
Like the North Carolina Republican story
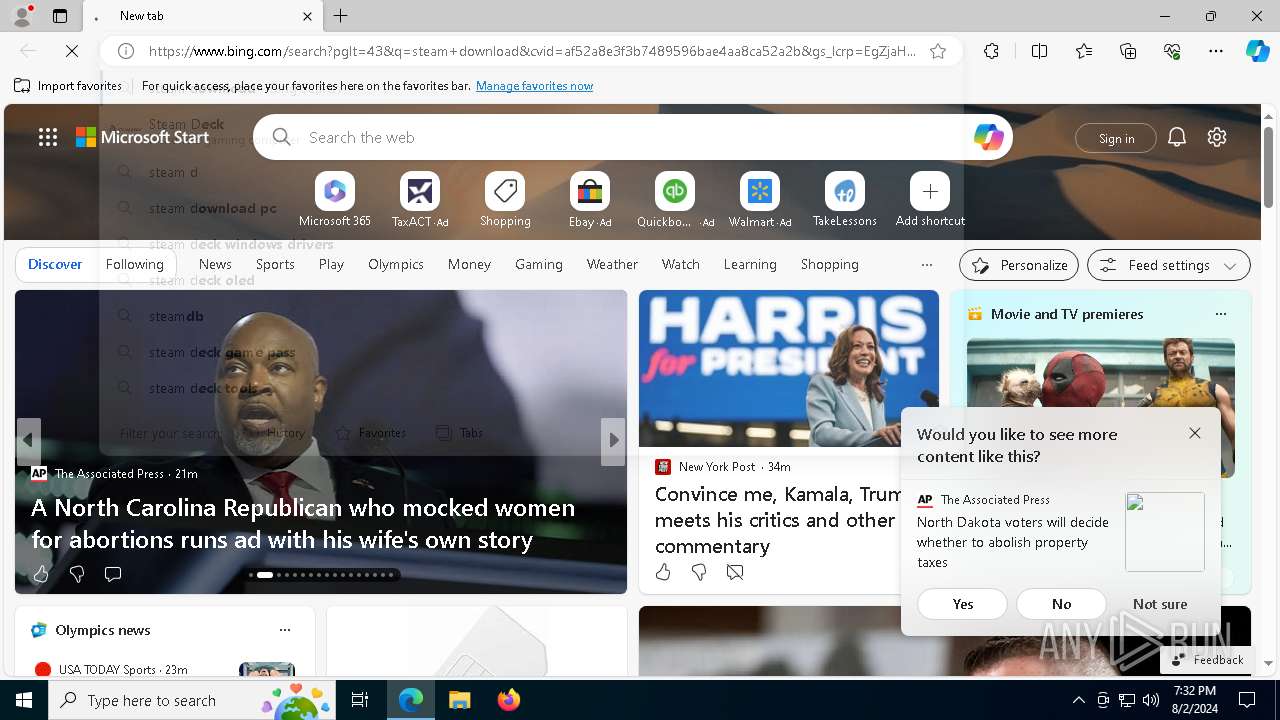coord(40,574)
